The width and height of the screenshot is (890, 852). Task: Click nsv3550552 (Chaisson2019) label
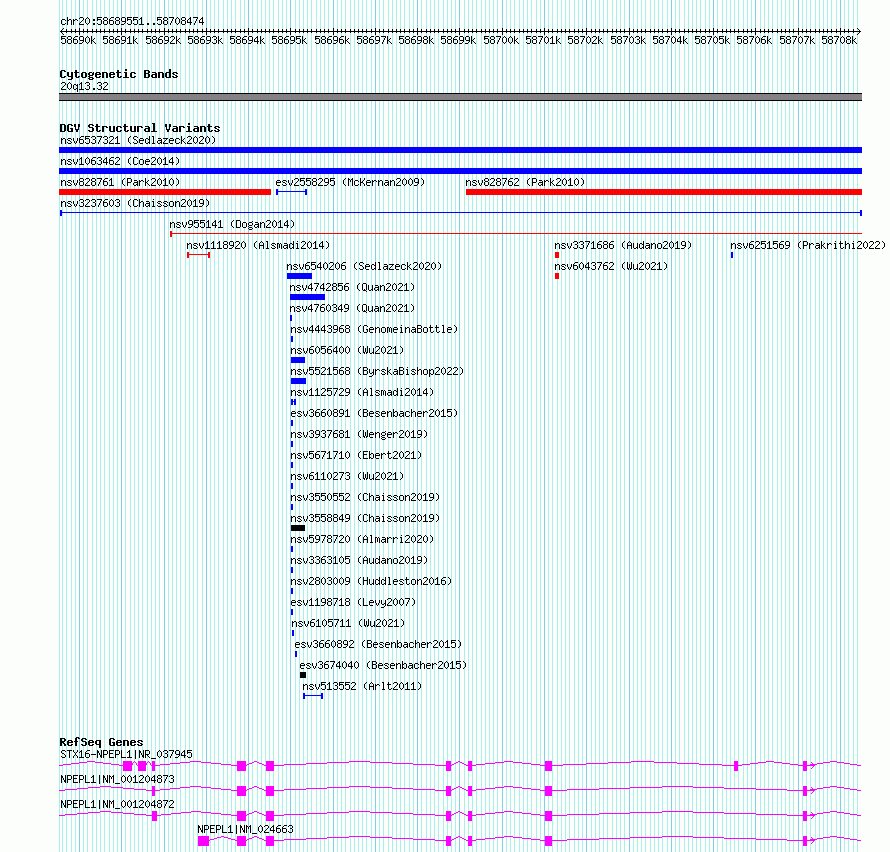point(365,497)
